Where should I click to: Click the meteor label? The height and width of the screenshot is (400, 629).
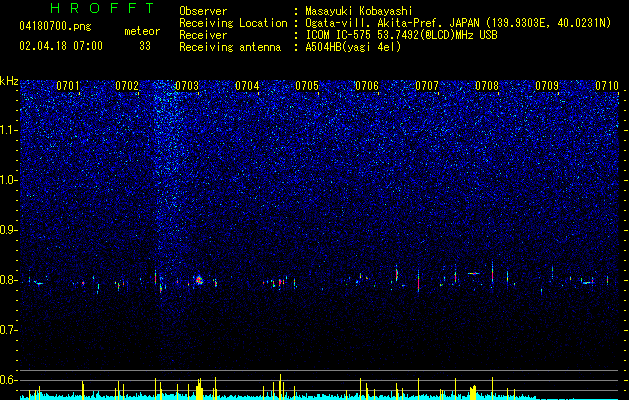click(x=142, y=31)
